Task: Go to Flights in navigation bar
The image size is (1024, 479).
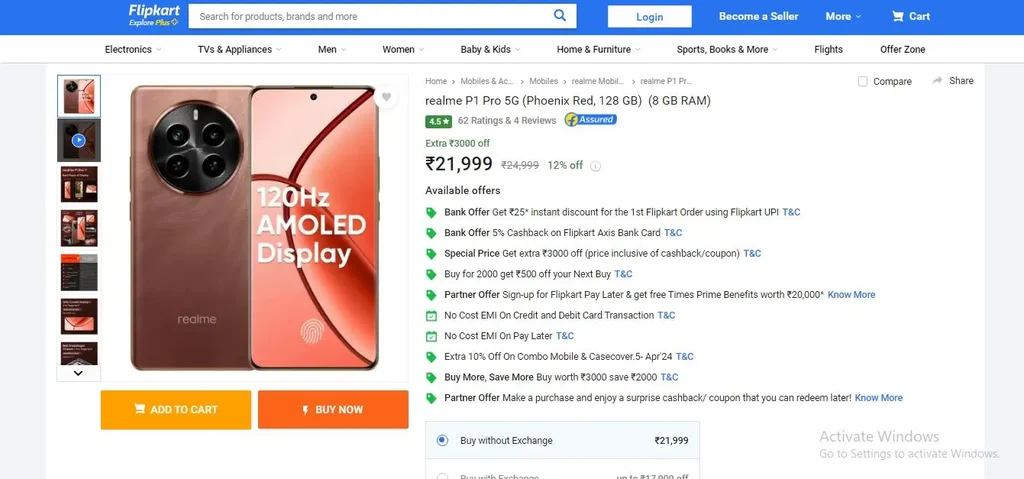Action: 828,49
